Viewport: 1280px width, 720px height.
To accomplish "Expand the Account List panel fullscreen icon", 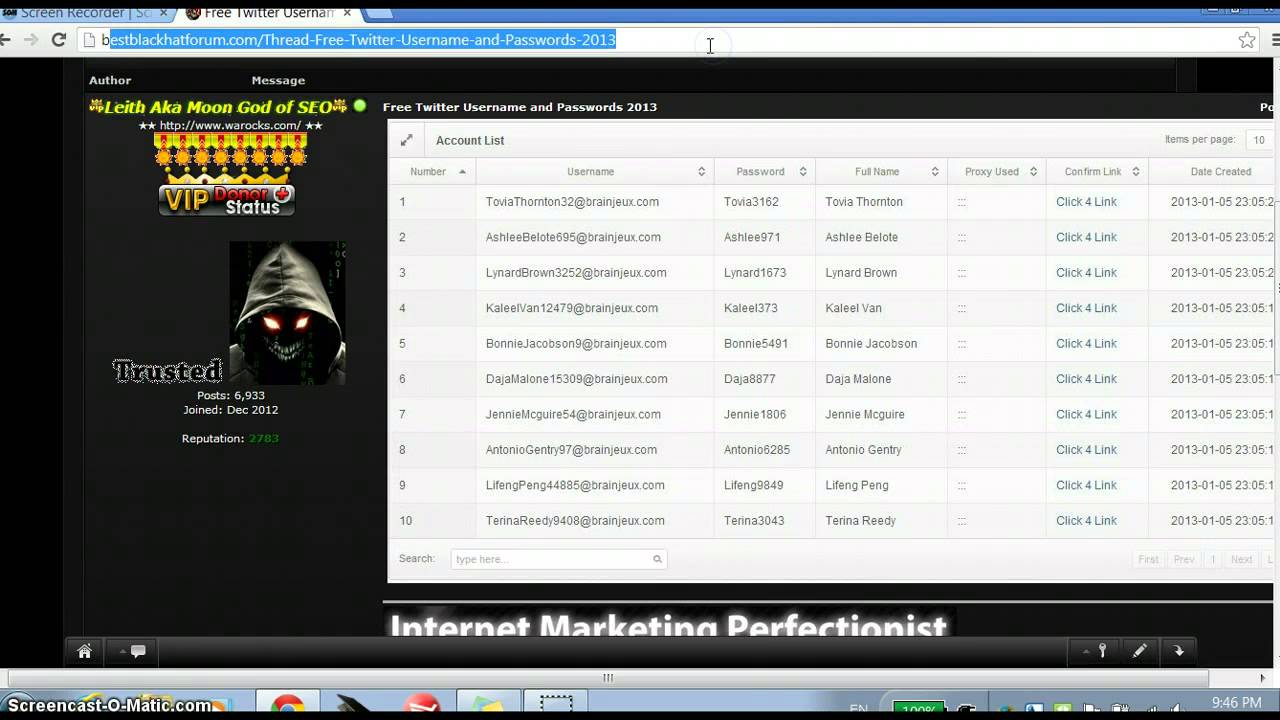I will pos(406,141).
